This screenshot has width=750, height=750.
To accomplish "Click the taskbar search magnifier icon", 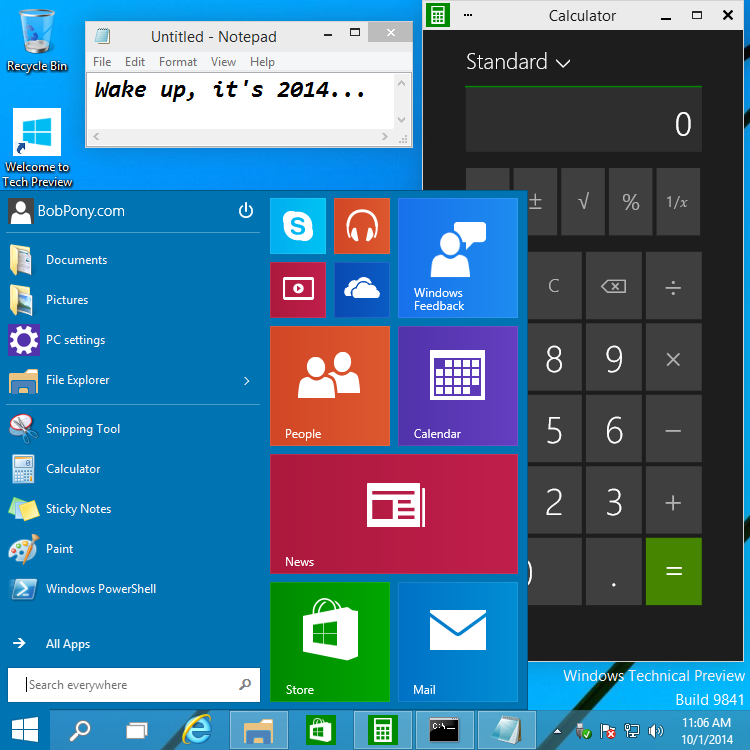I will (79, 730).
